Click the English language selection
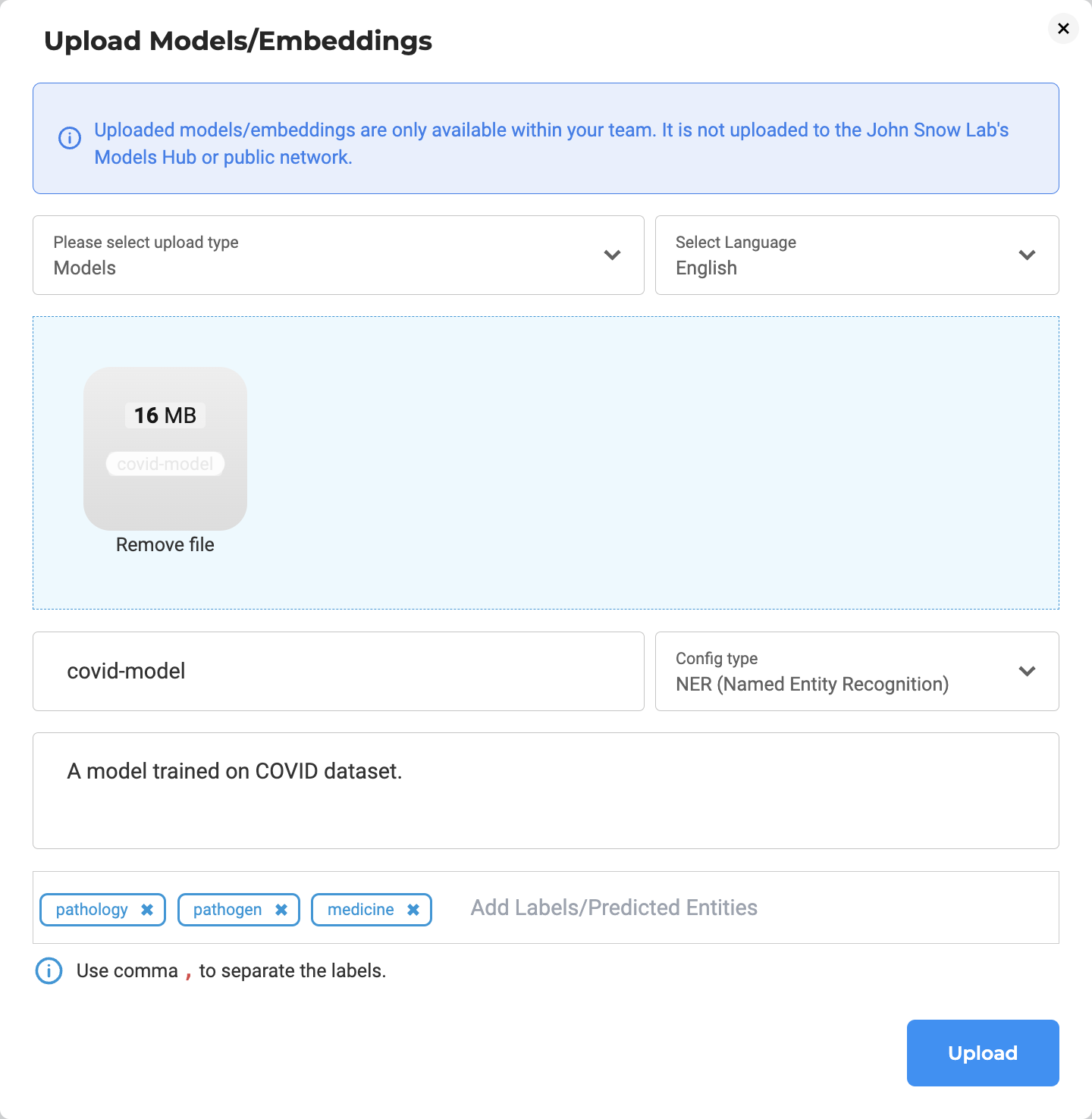 click(x=707, y=268)
